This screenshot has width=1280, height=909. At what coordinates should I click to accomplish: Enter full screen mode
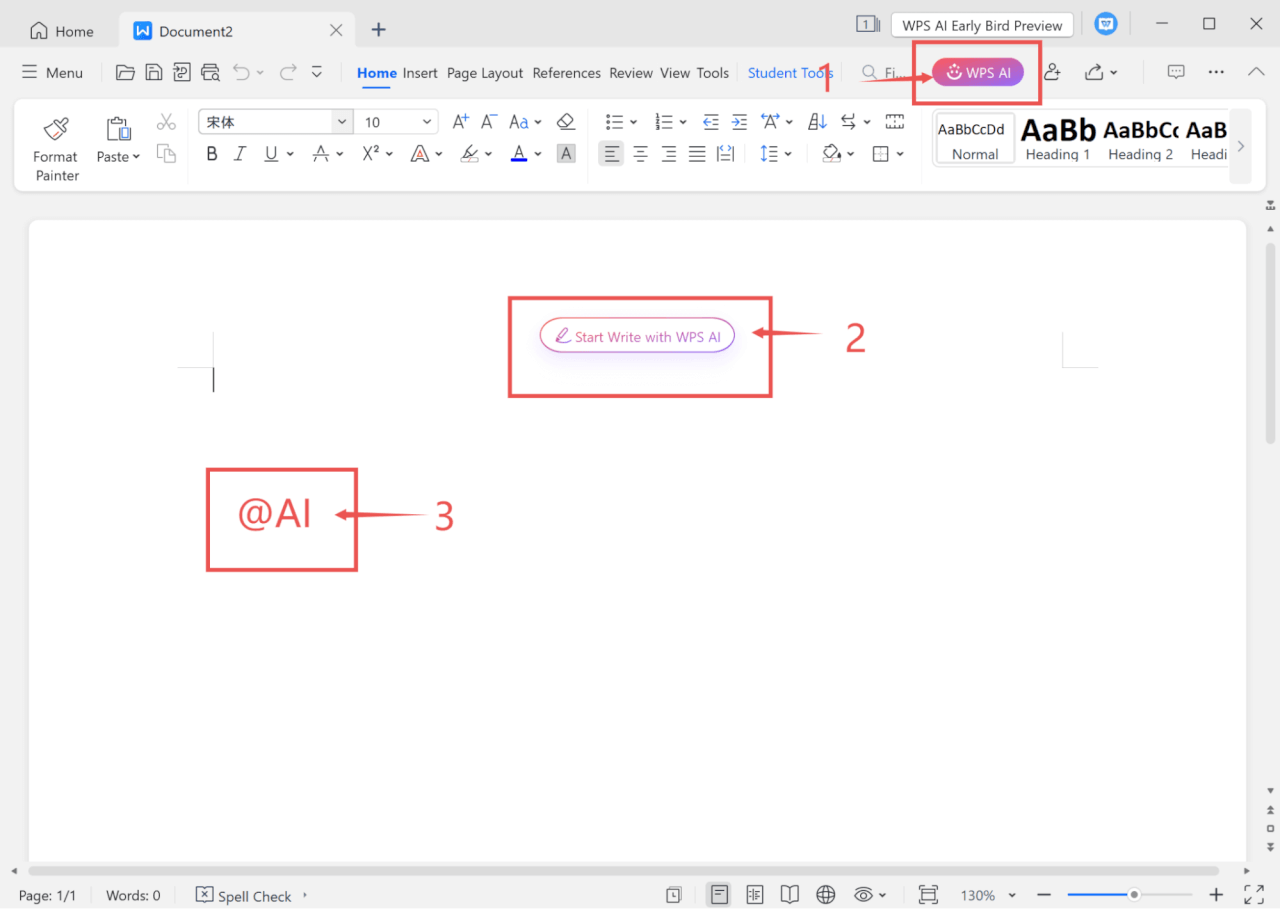1254,895
